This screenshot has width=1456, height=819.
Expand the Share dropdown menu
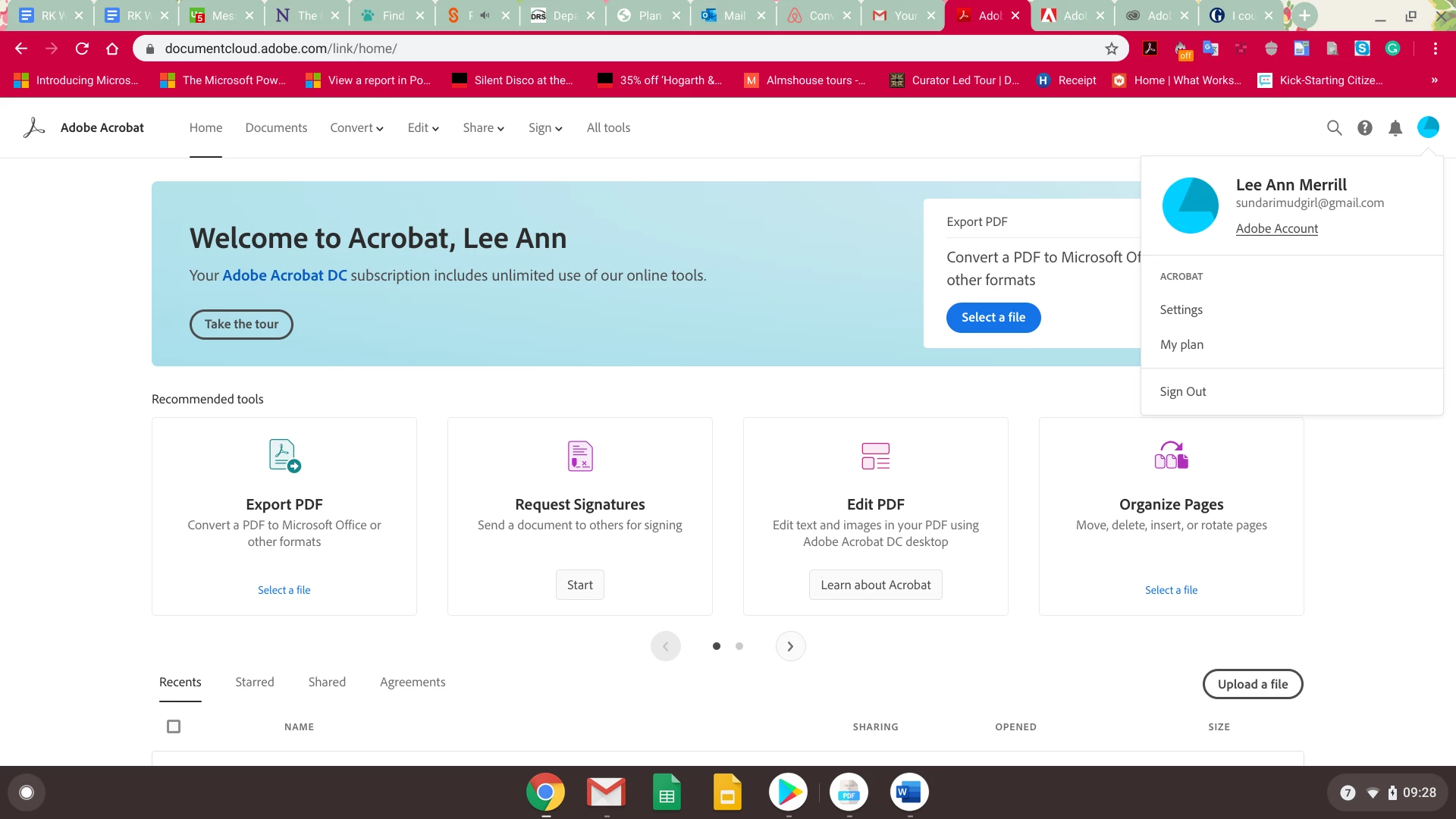click(483, 128)
